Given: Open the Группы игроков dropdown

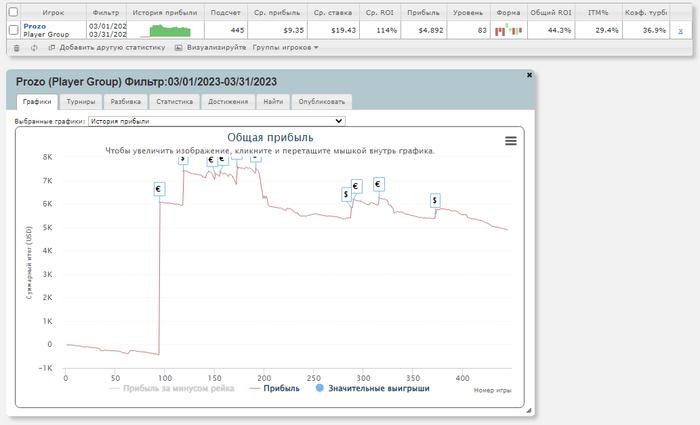Looking at the screenshot, I should [285, 47].
